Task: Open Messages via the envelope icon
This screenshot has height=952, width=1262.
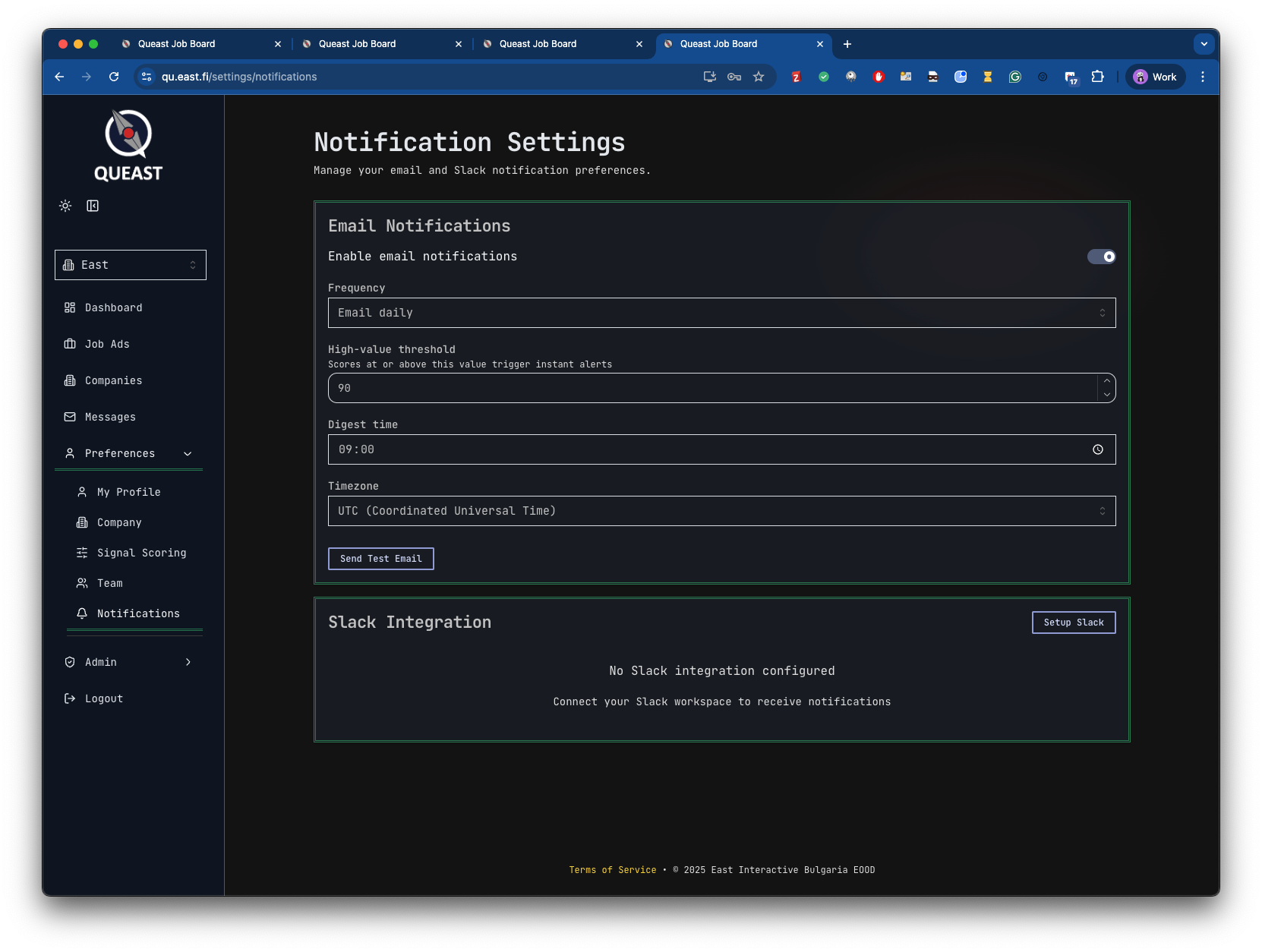Action: (x=69, y=417)
